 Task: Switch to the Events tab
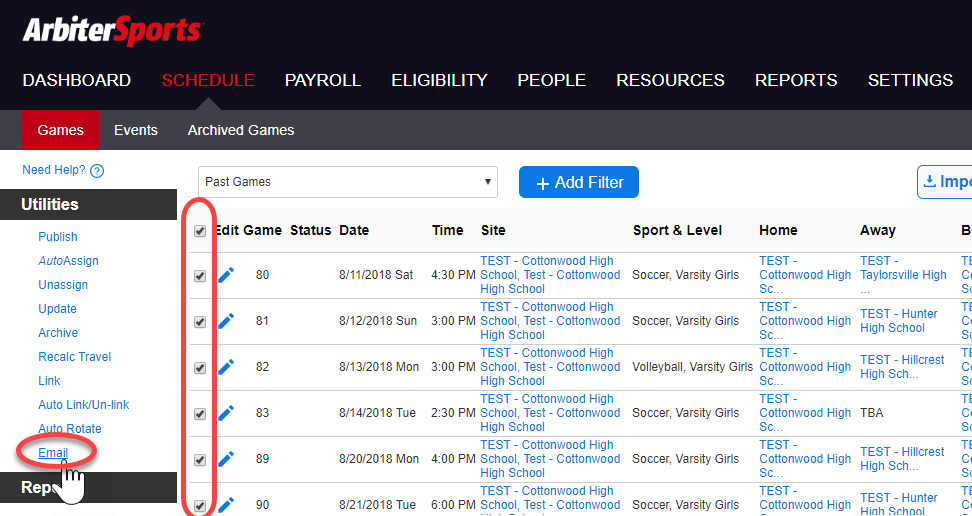[x=136, y=130]
